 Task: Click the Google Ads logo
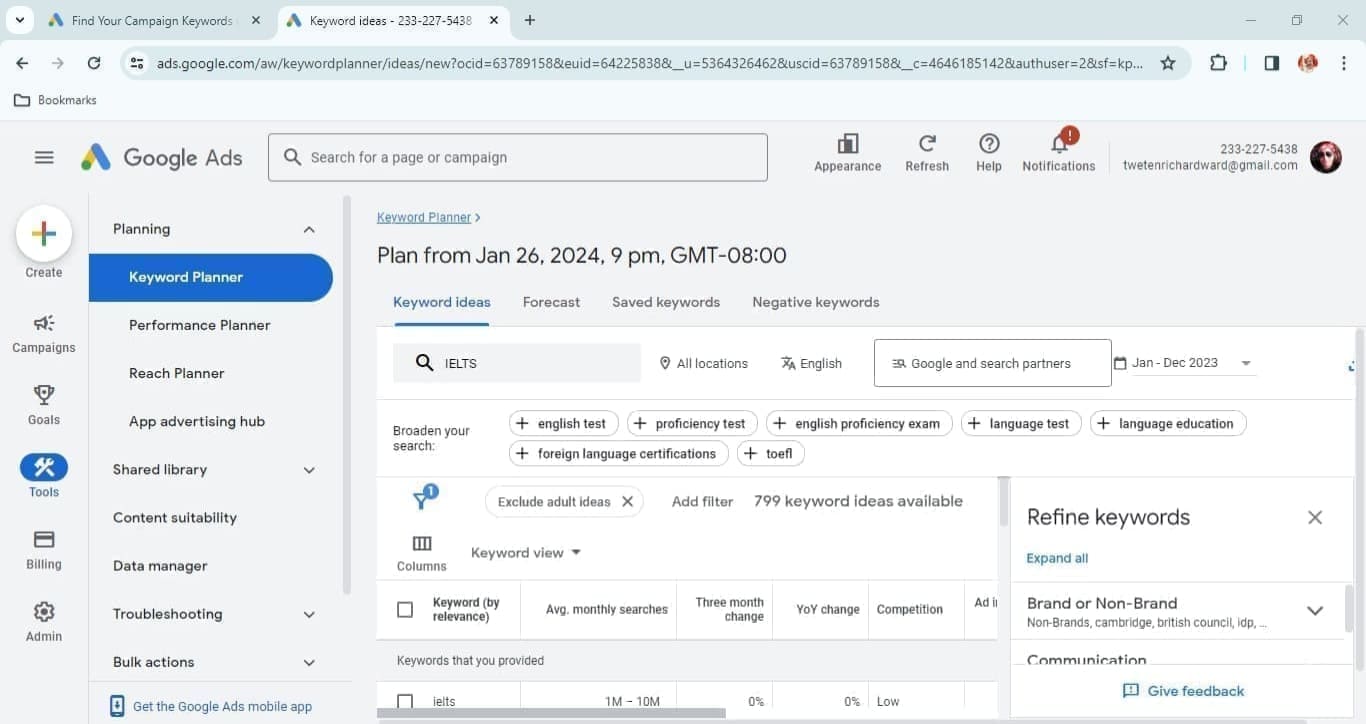click(x=162, y=158)
